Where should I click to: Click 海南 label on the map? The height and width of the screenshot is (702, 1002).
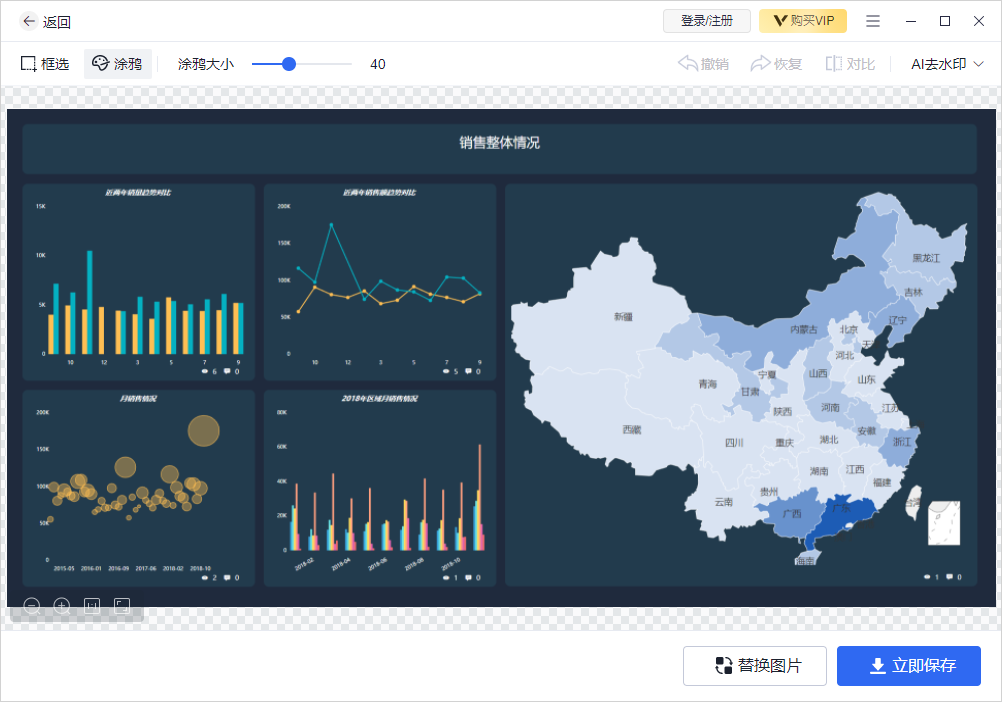click(x=805, y=561)
